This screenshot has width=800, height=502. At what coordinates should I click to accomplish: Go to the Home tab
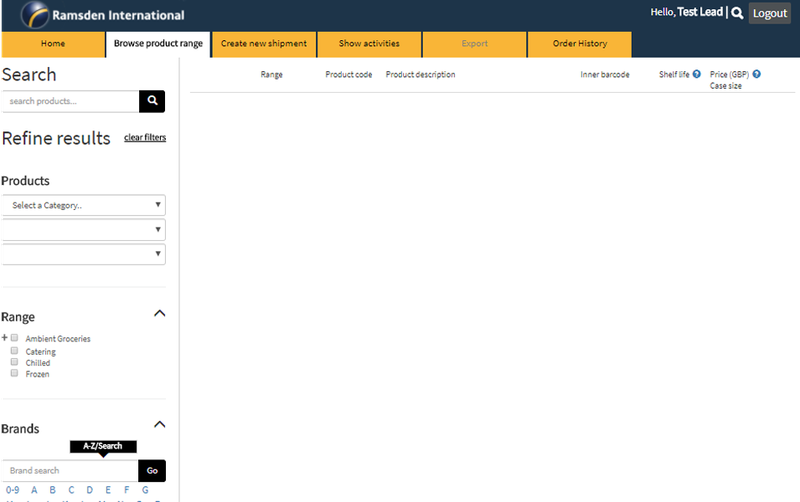point(53,44)
